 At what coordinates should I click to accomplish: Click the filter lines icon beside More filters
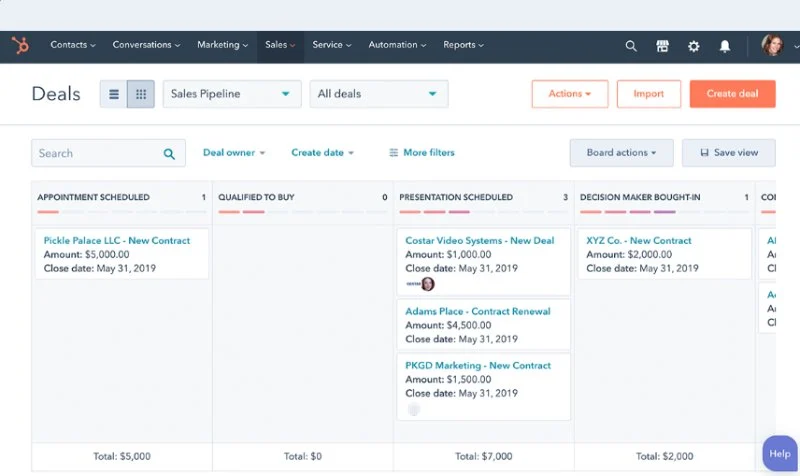point(393,153)
